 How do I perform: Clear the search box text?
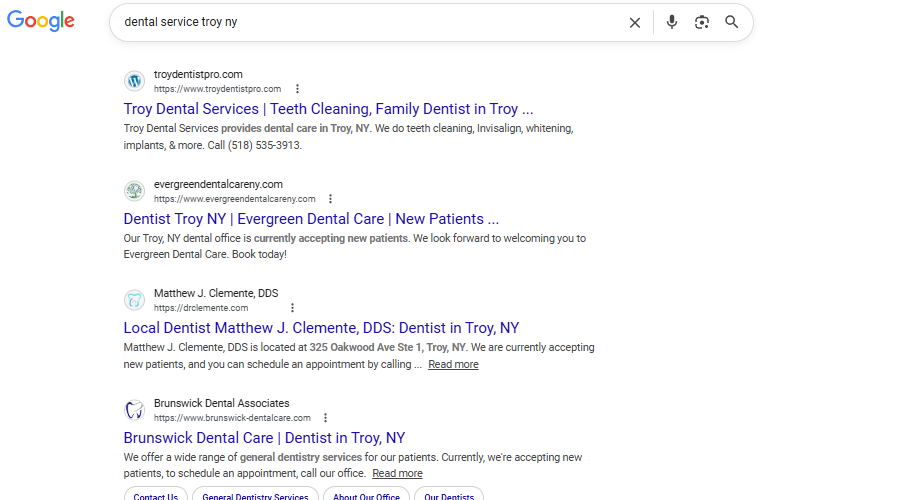pos(635,22)
